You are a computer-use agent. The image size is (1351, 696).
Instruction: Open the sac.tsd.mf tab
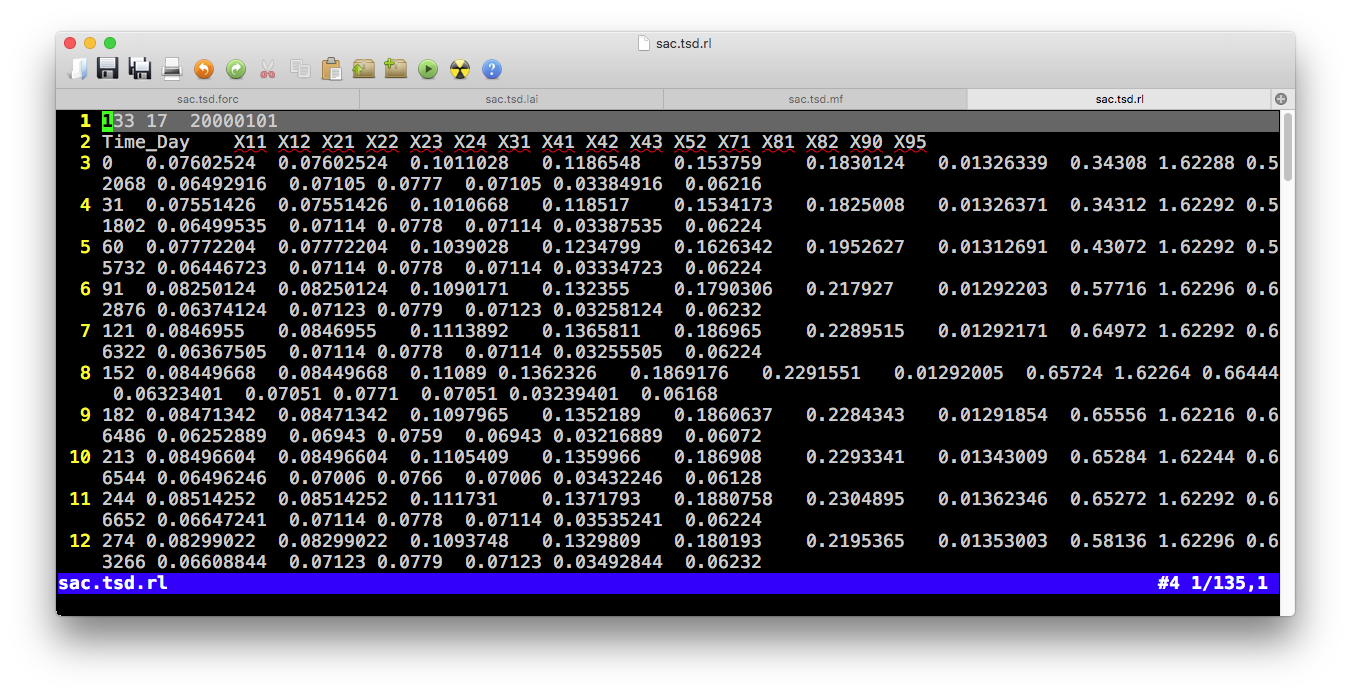[x=815, y=99]
